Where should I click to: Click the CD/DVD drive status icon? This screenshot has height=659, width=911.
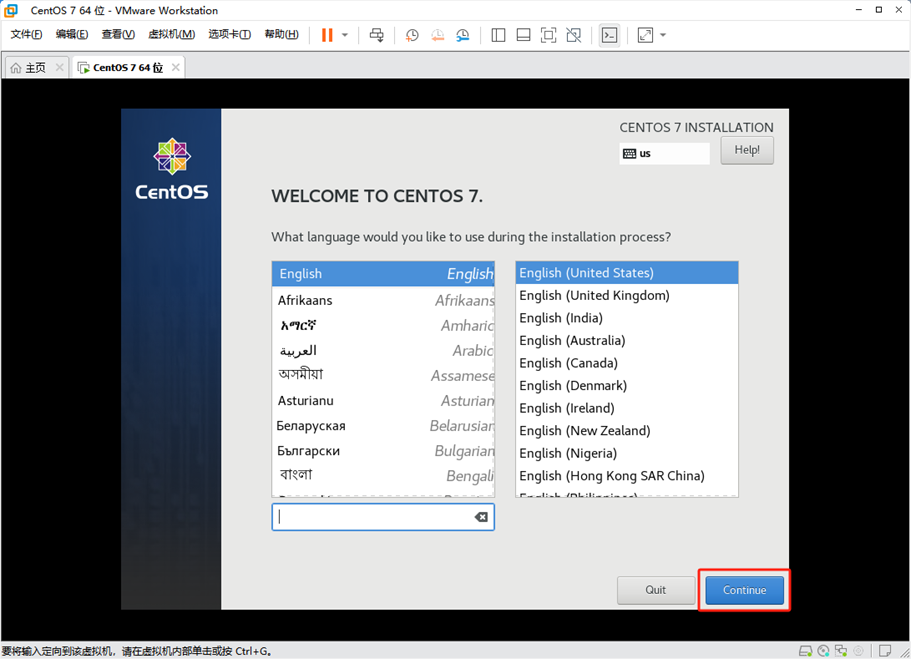pyautogui.click(x=823, y=651)
